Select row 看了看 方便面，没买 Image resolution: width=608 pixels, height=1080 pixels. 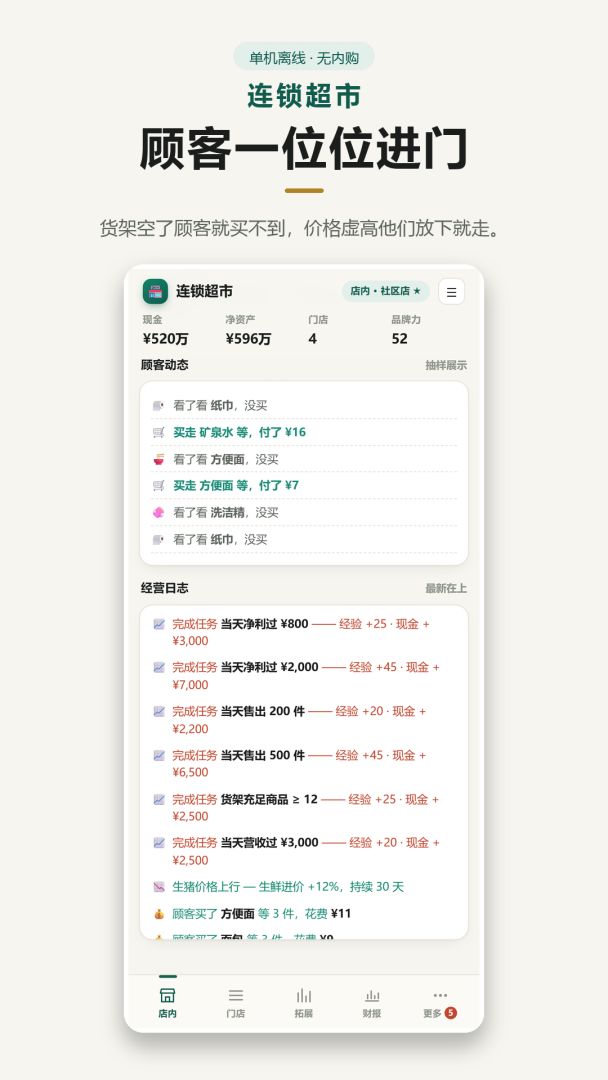304,459
